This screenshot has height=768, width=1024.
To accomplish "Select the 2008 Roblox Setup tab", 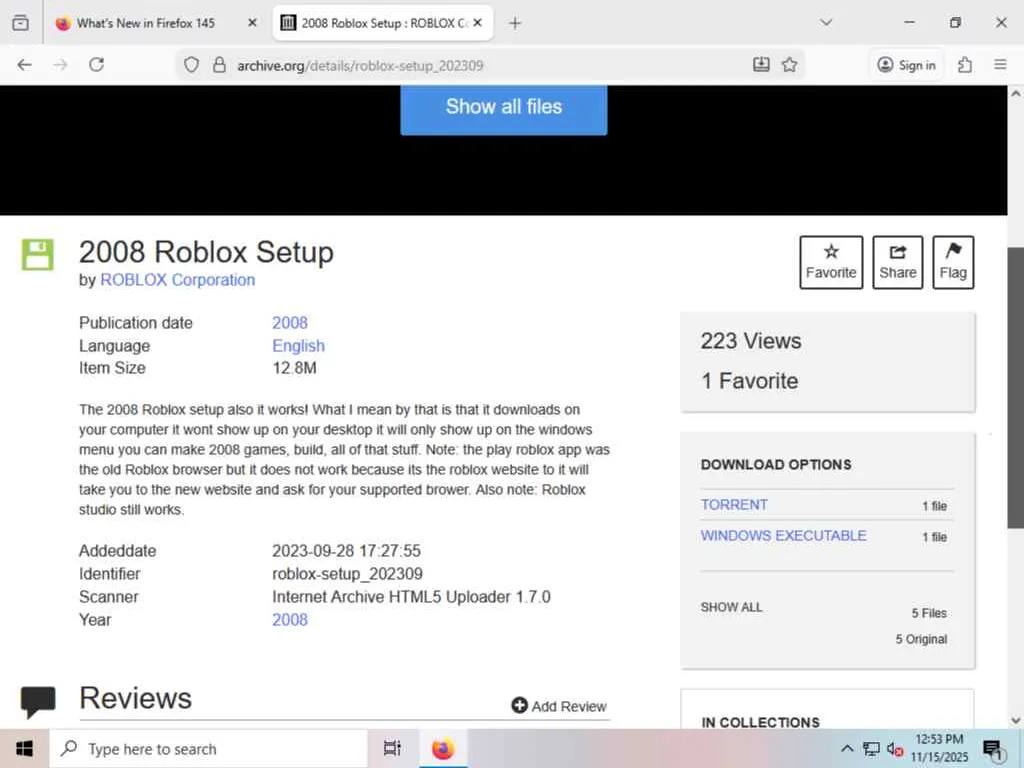I will (x=383, y=23).
